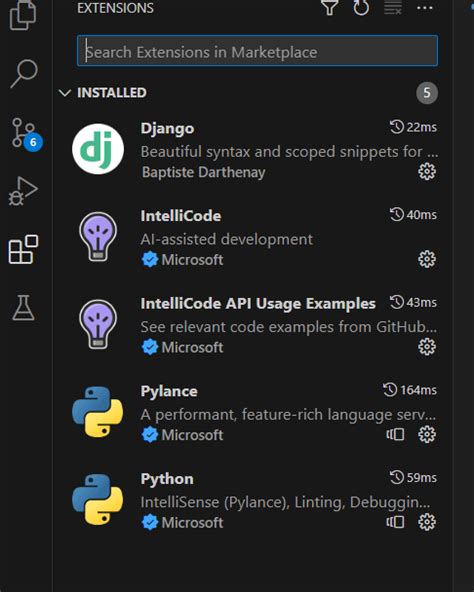
Task: Click the filter extensions funnel icon
Action: [x=329, y=8]
